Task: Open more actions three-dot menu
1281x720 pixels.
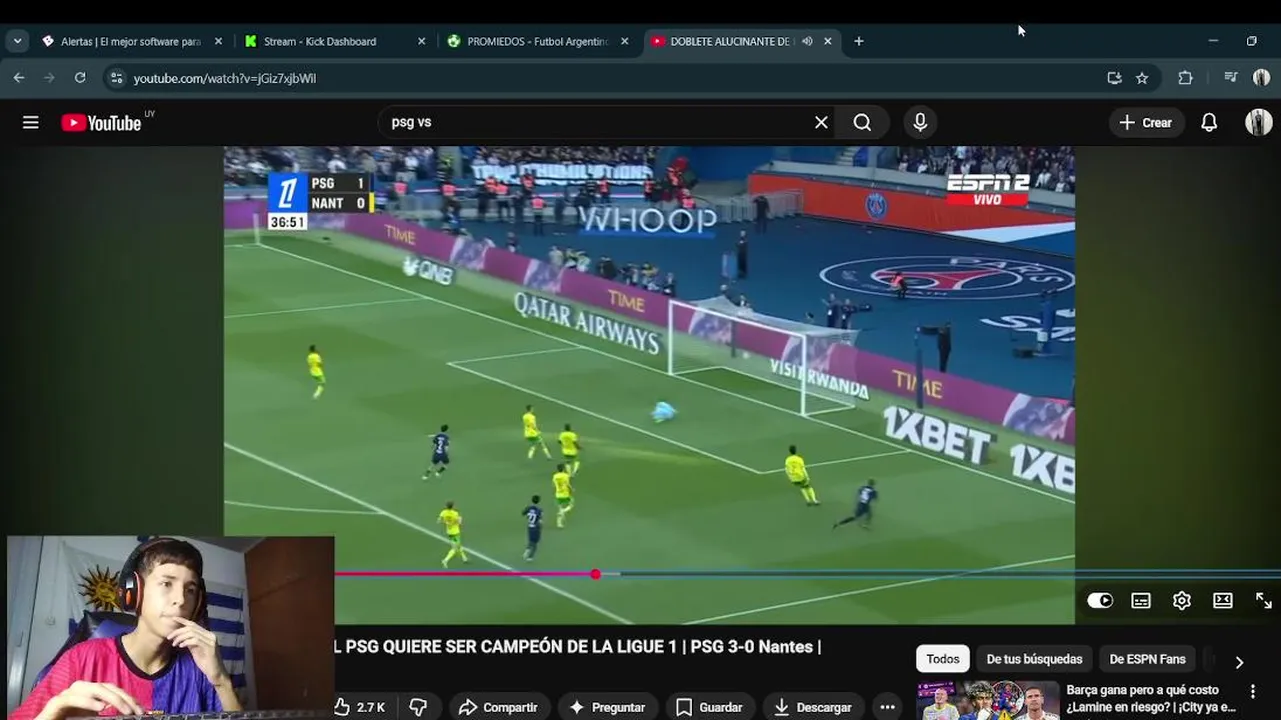Action: pyautogui.click(x=887, y=707)
